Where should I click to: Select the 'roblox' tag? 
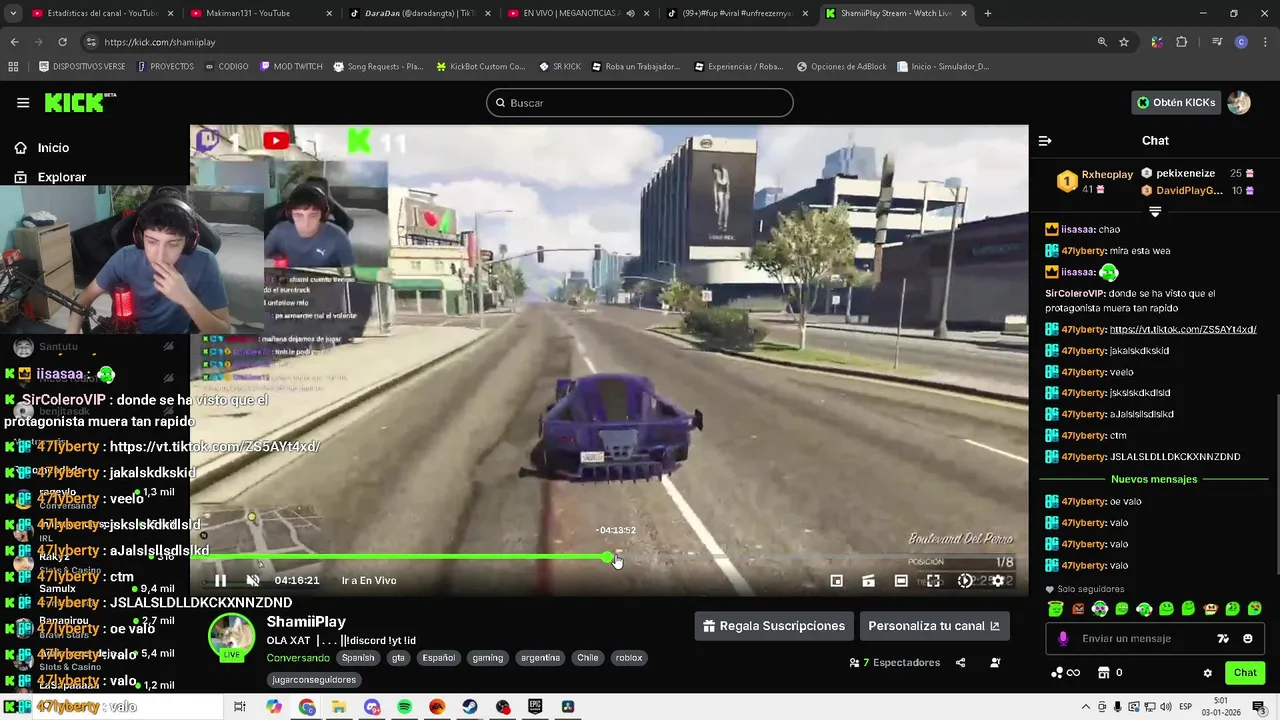coord(629,658)
